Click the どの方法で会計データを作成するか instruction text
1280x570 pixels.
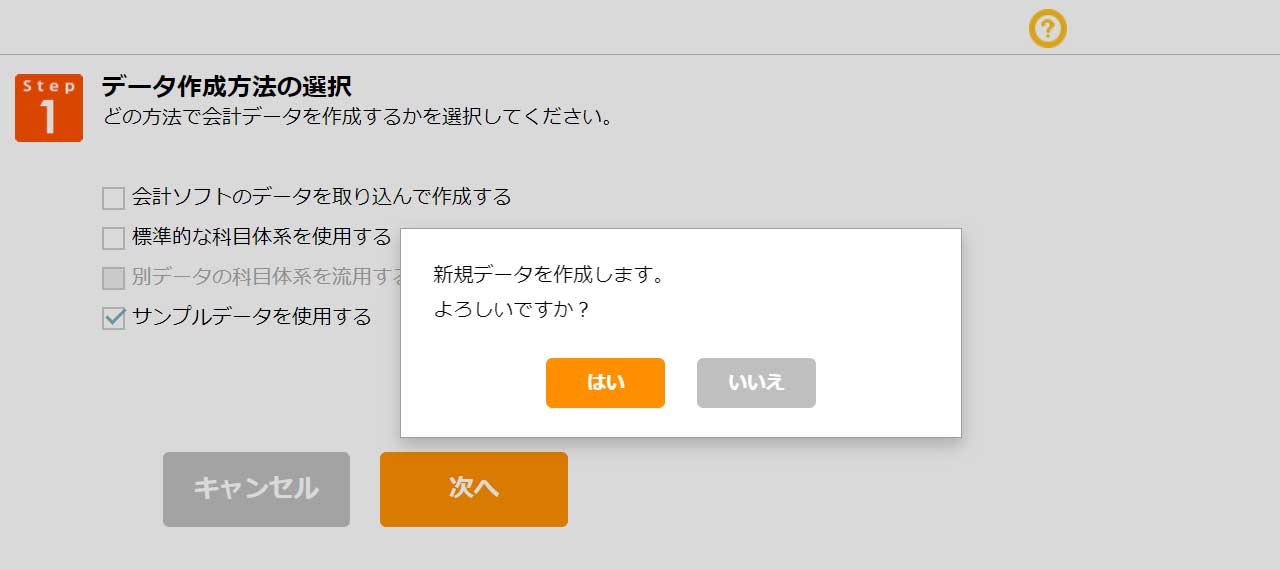[357, 116]
